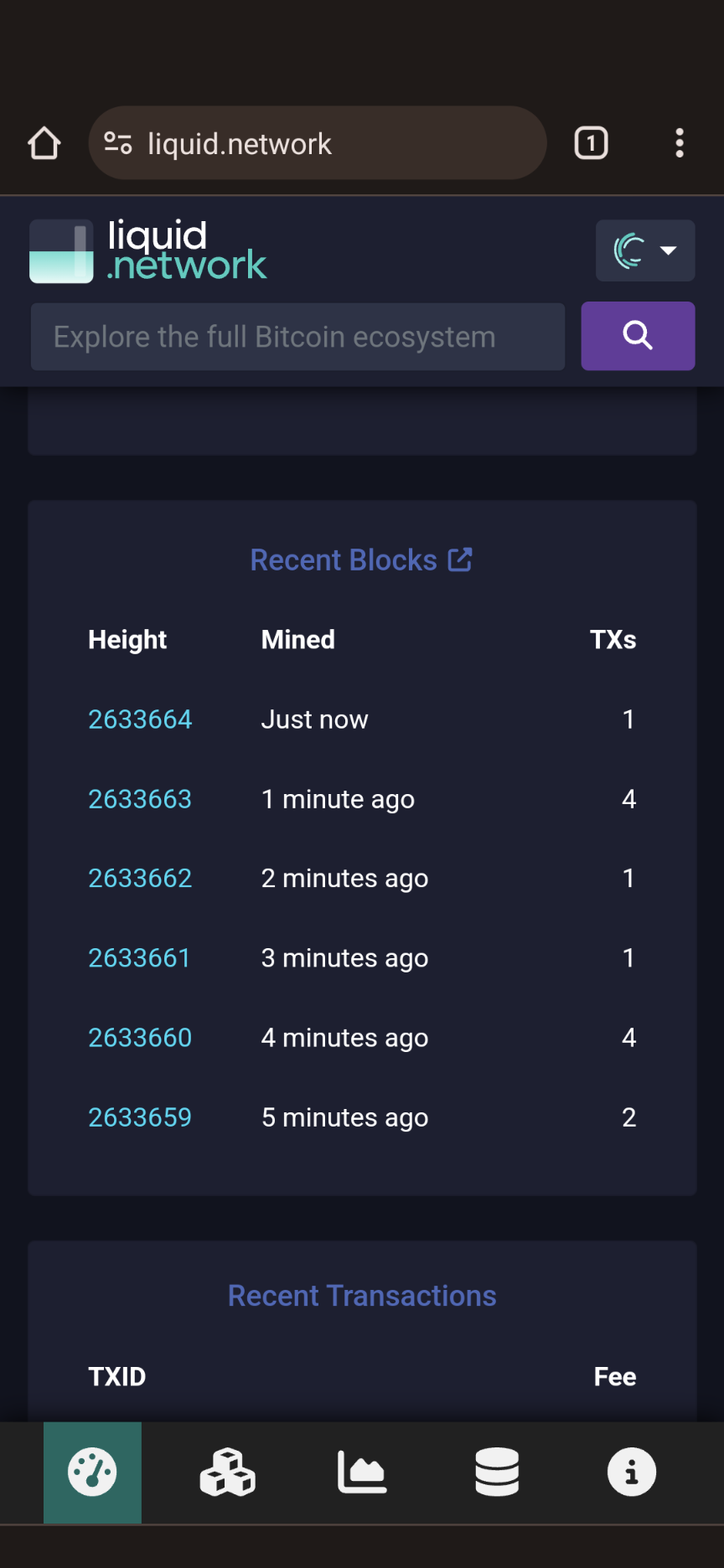Open the Assets database icon

point(497,1472)
